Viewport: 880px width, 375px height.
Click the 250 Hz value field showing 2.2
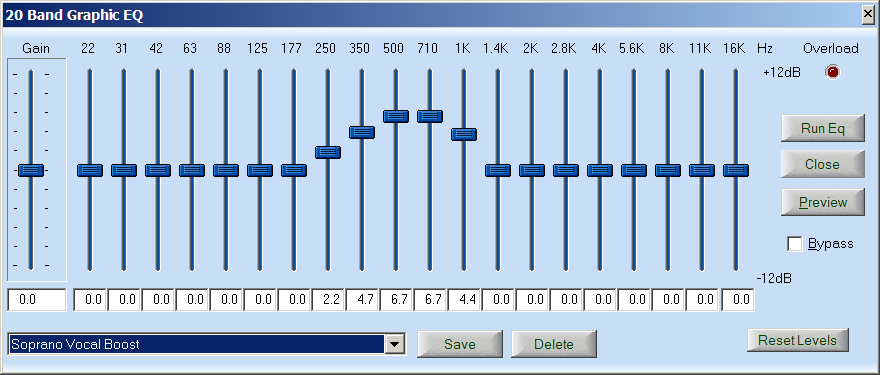328,300
